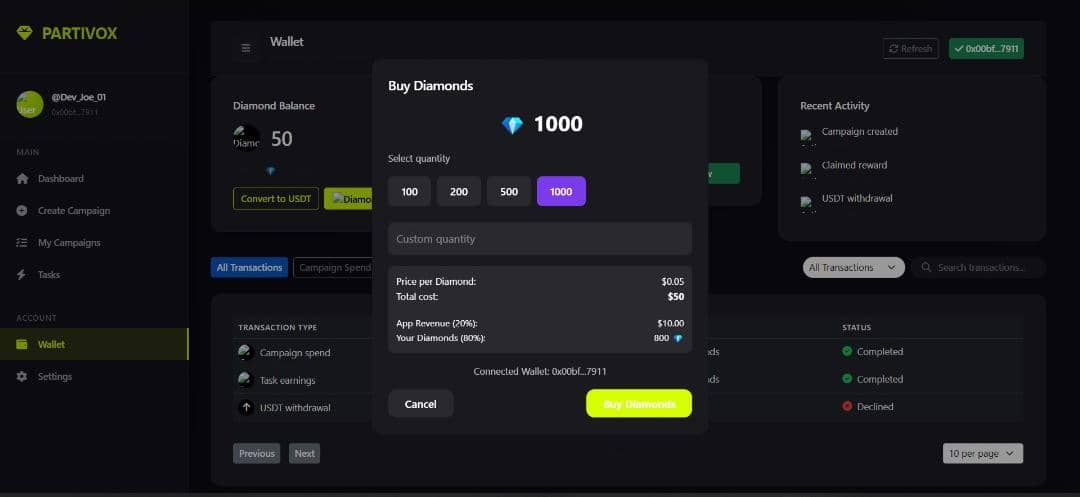The image size is (1080, 497).
Task: Click Convert to USDT button
Action: [x=276, y=198]
